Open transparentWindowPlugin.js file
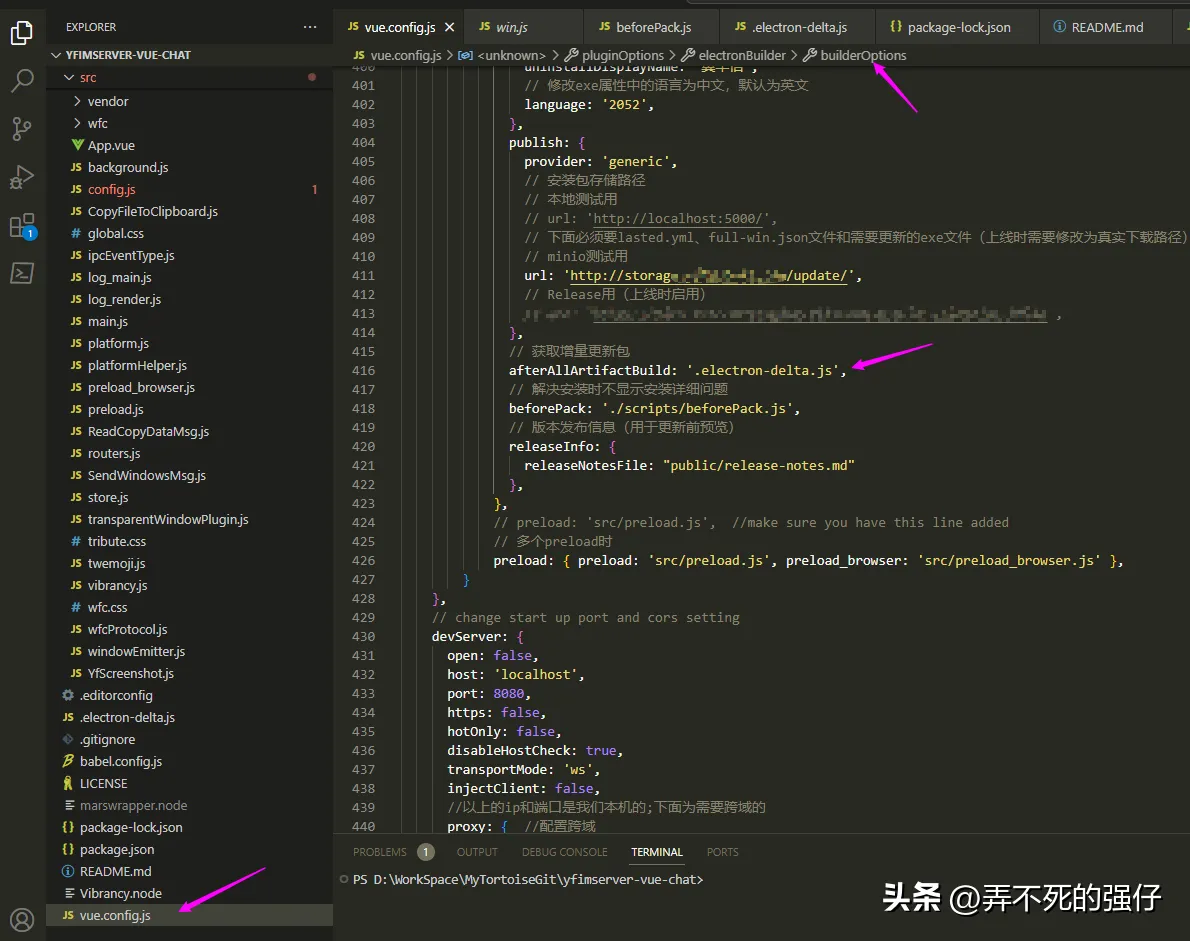1190x941 pixels. click(x=190, y=519)
